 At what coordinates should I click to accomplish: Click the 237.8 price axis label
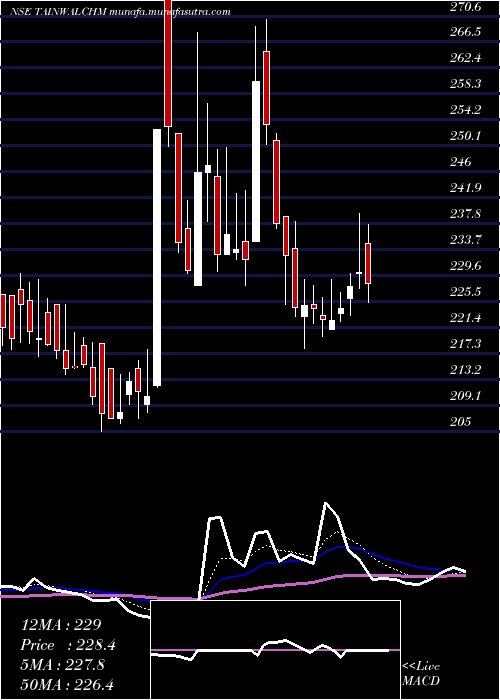point(465,214)
